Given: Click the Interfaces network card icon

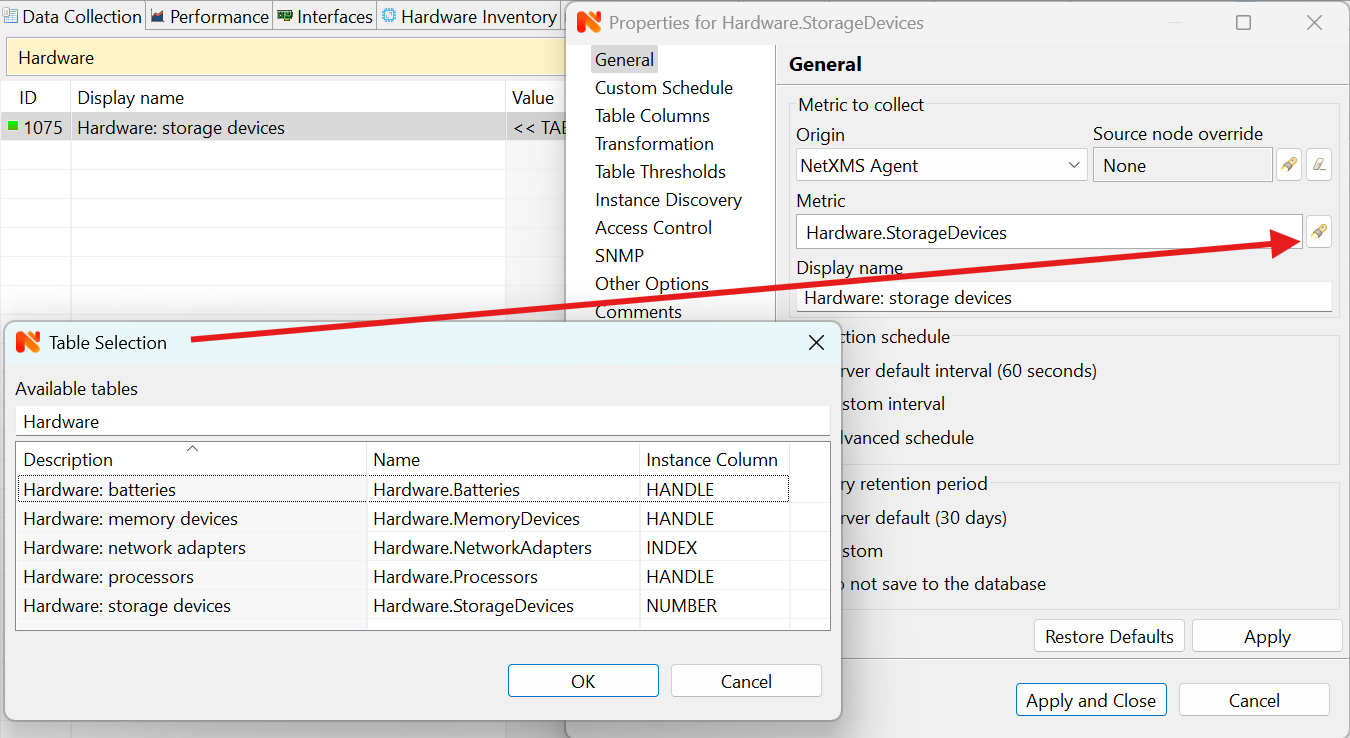Looking at the screenshot, I should (285, 16).
